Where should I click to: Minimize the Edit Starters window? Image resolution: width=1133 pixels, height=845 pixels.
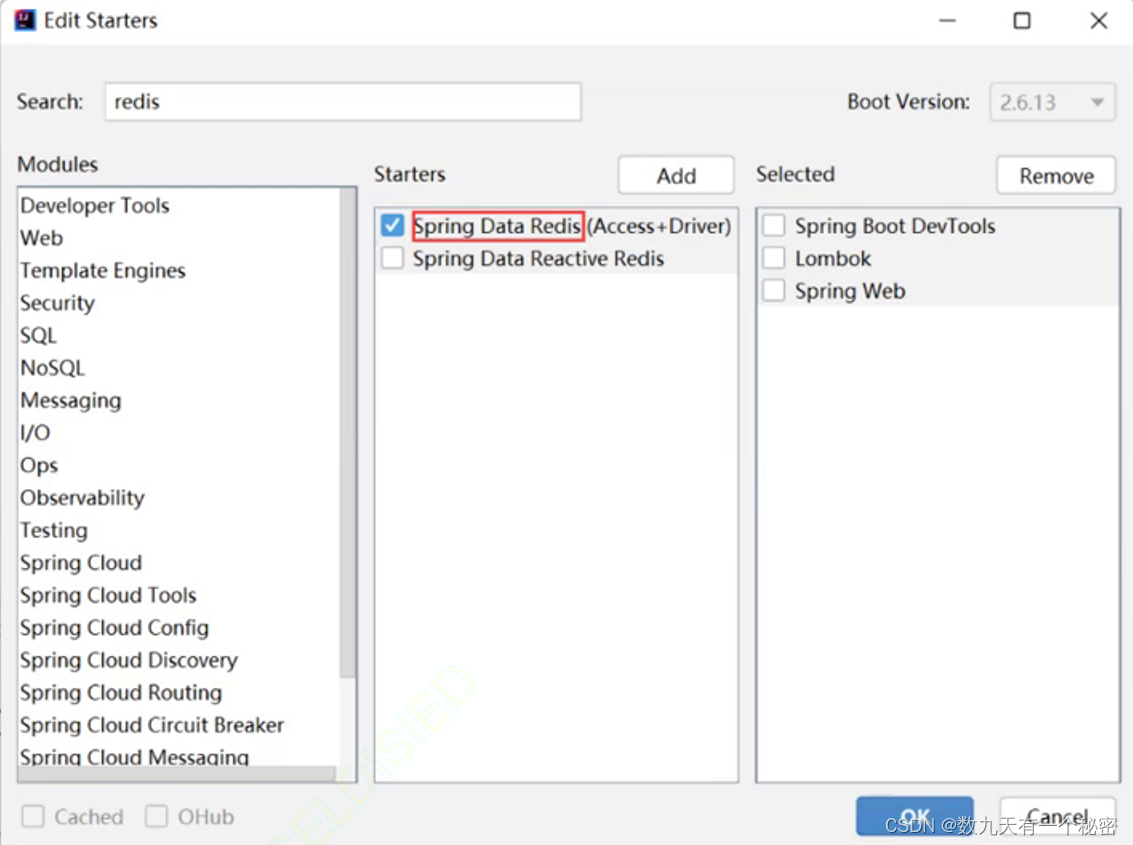(x=947, y=20)
